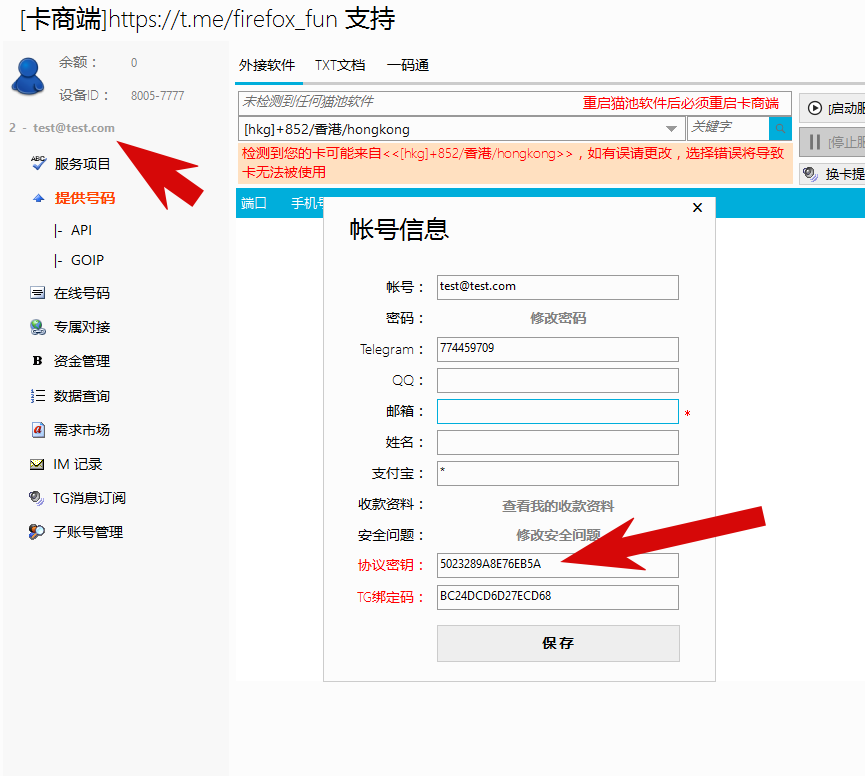Click the 协议密钥 field
This screenshot has height=776, width=865.
(558, 565)
